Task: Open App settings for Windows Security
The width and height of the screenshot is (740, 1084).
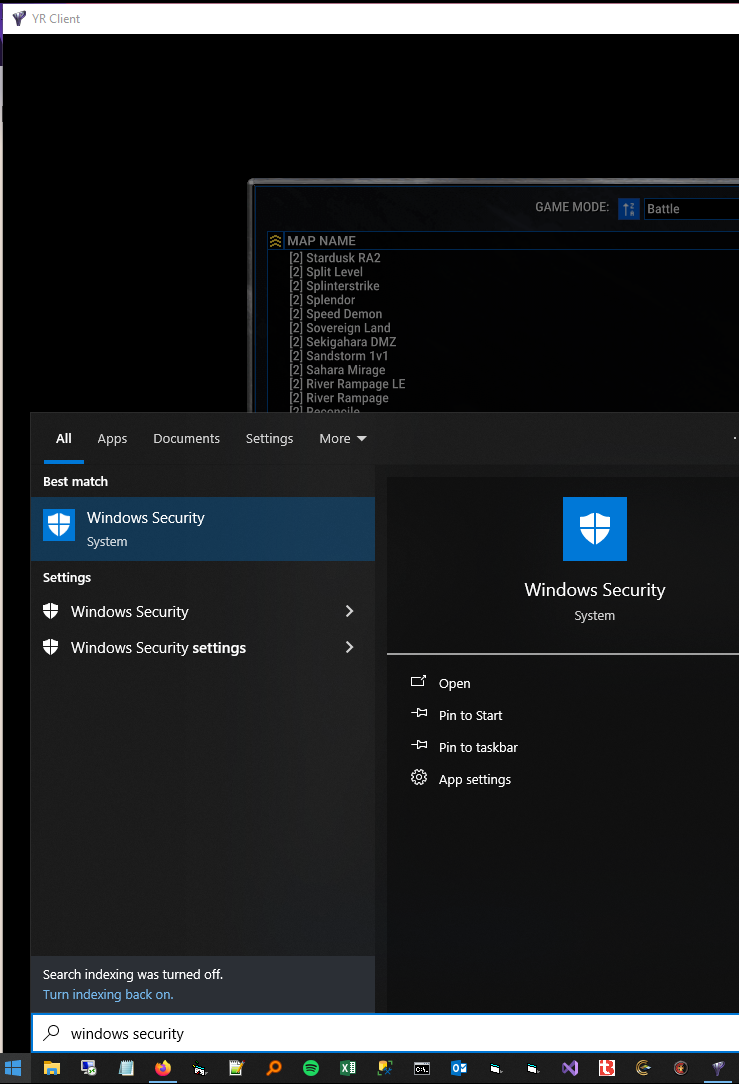Action: 474,779
